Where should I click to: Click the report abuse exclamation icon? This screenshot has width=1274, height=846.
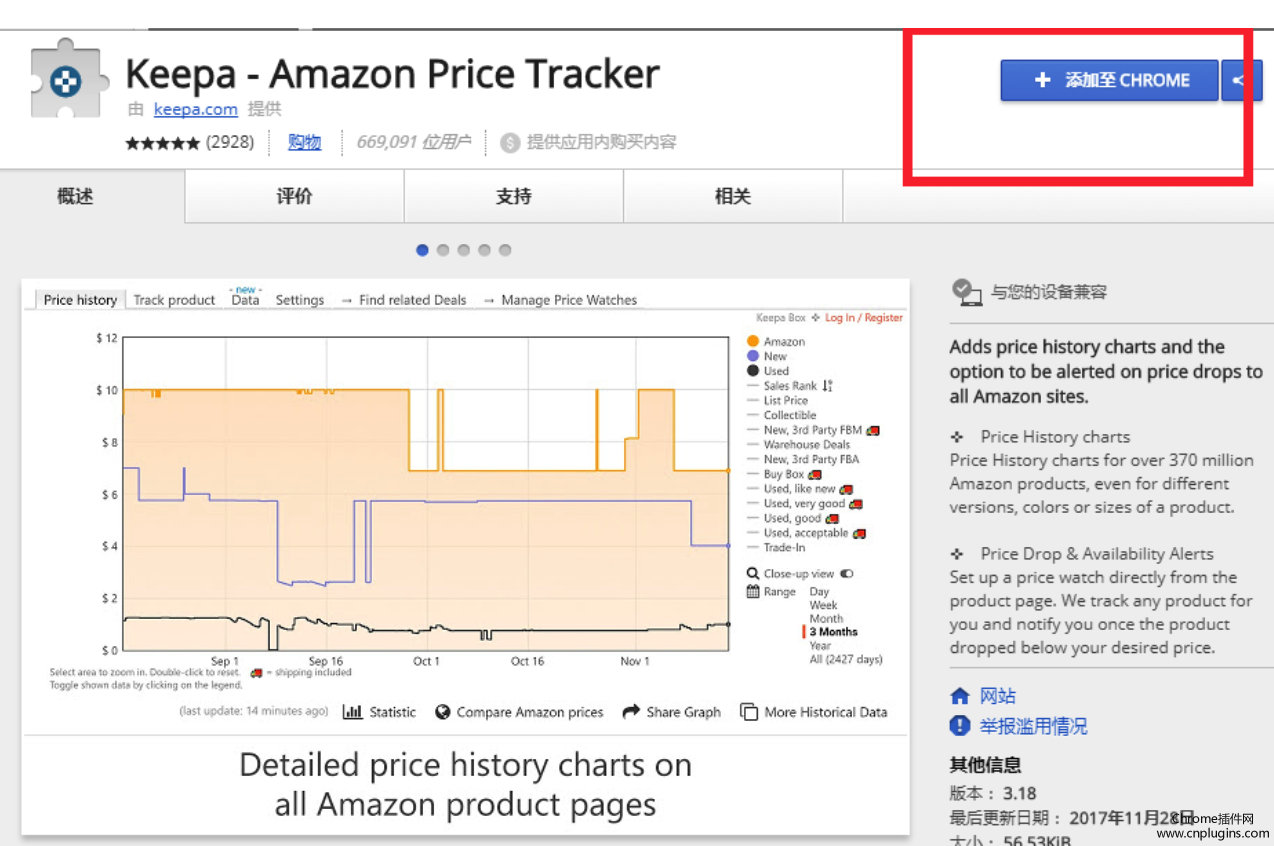tap(960, 726)
